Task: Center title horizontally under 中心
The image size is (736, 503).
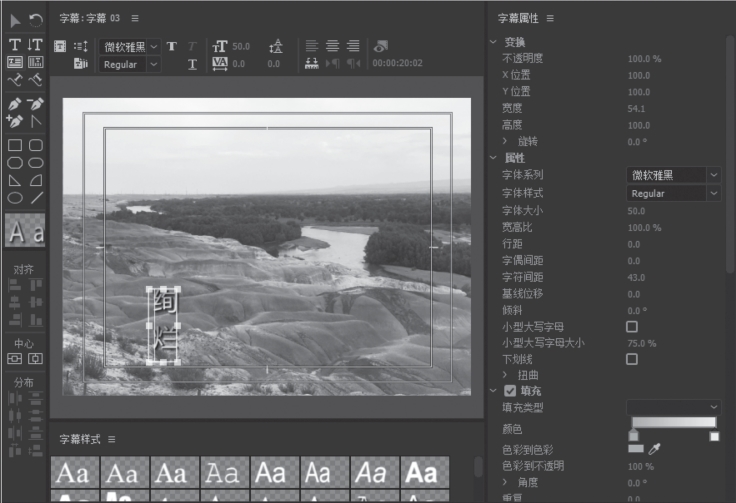Action: pos(15,359)
